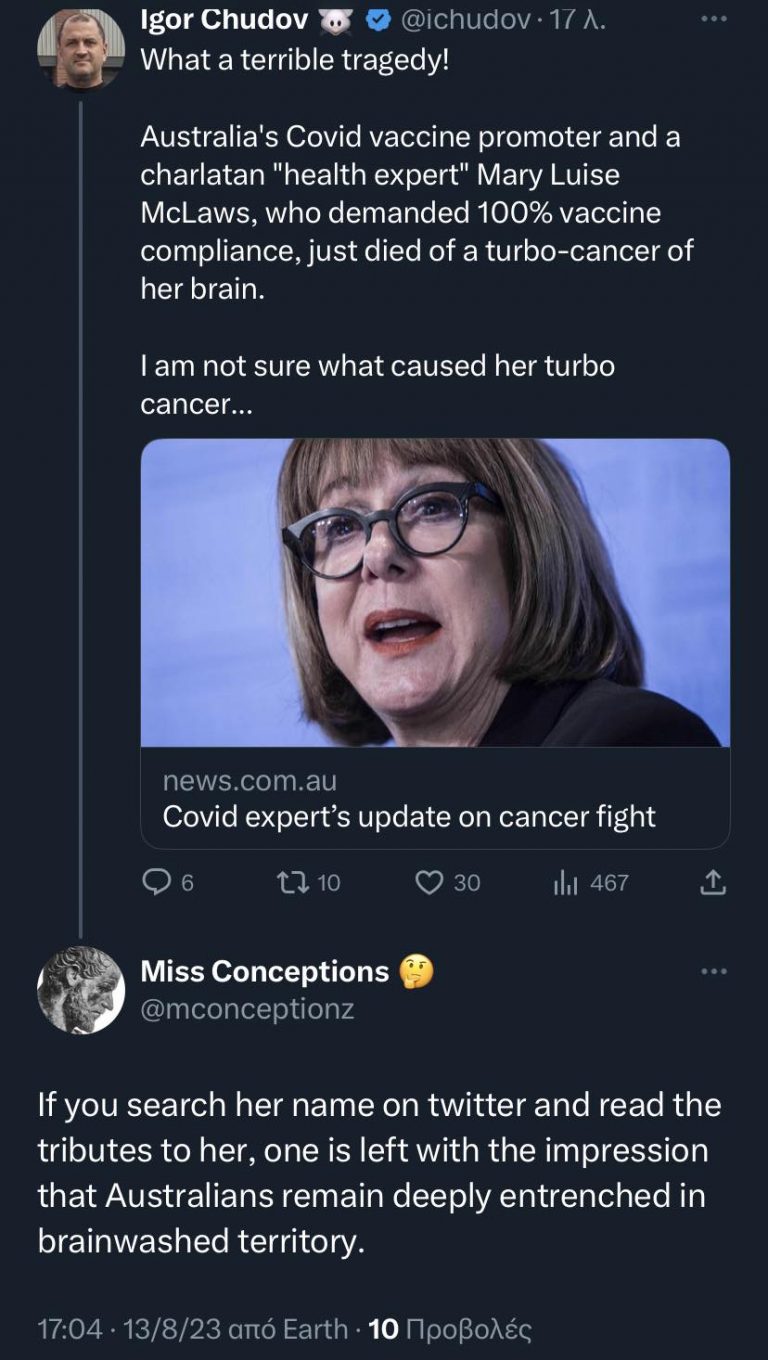This screenshot has height=1360, width=768.
Task: Click the Igor Chudov display name
Action: [x=224, y=19]
